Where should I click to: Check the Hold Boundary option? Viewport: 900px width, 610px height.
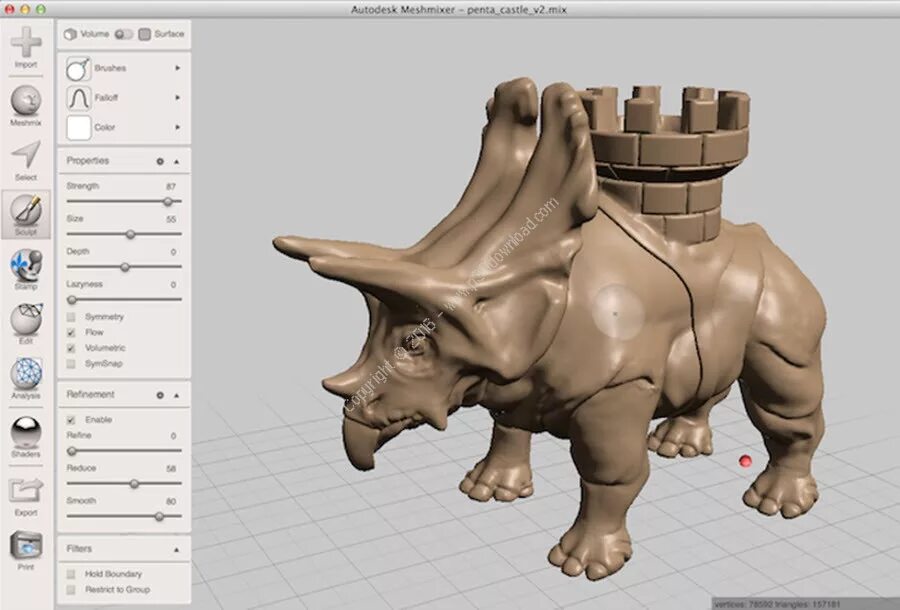coord(71,574)
